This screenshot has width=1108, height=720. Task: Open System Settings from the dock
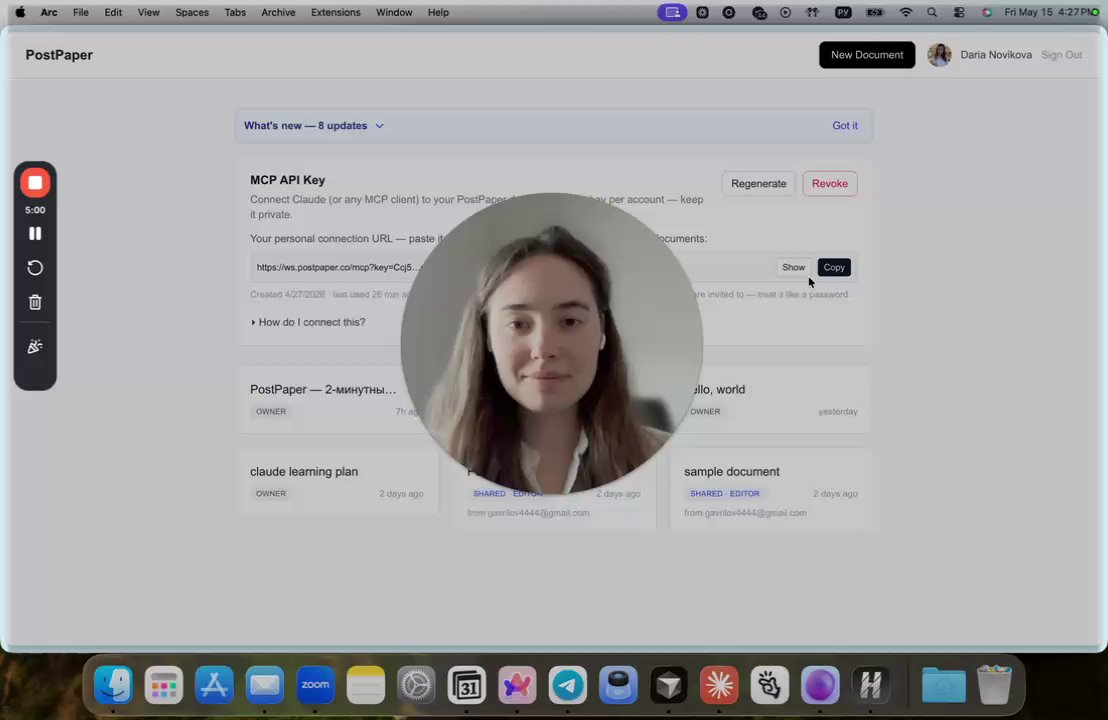[416, 684]
